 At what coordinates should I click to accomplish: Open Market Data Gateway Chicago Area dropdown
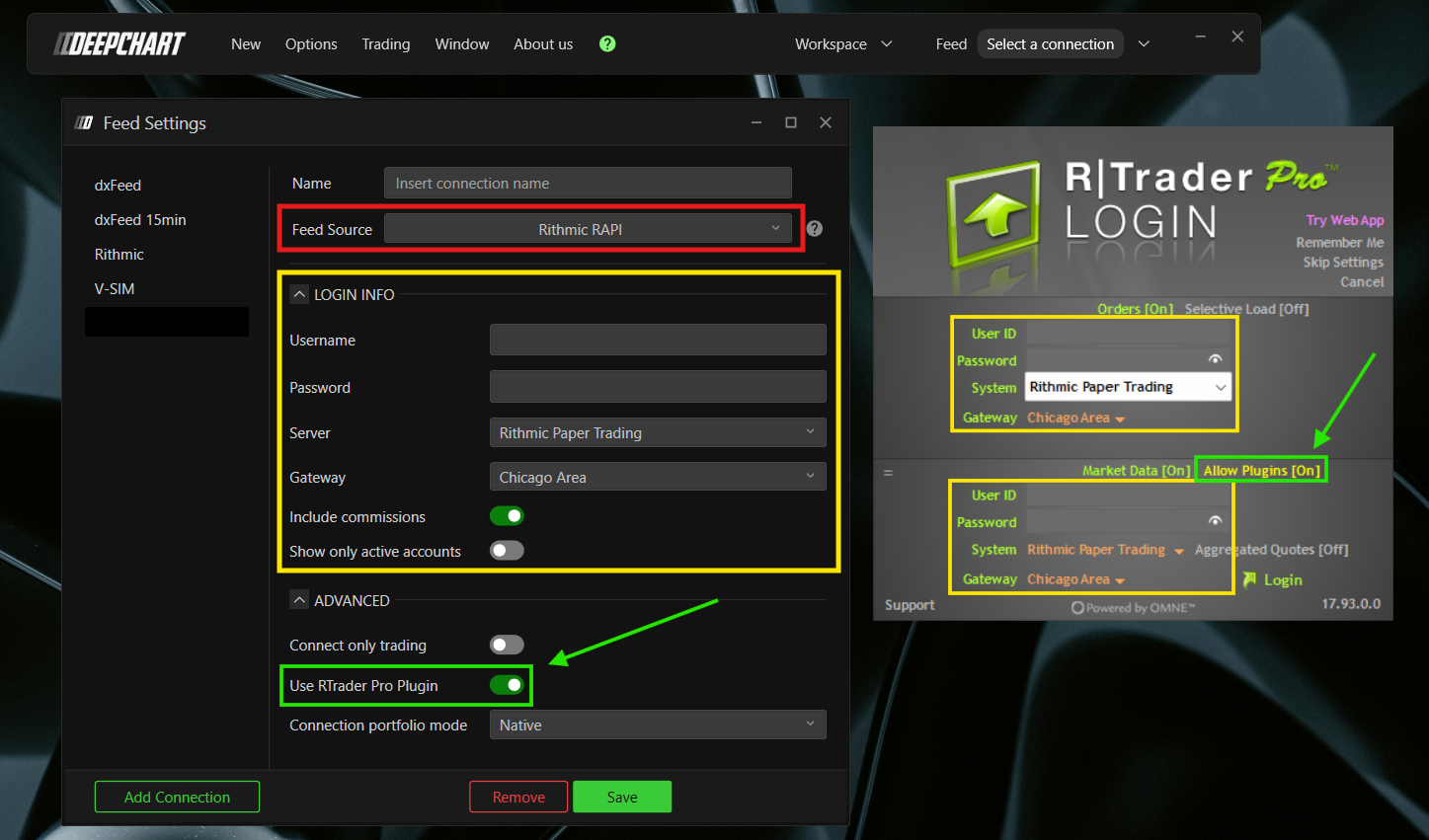point(1075,579)
